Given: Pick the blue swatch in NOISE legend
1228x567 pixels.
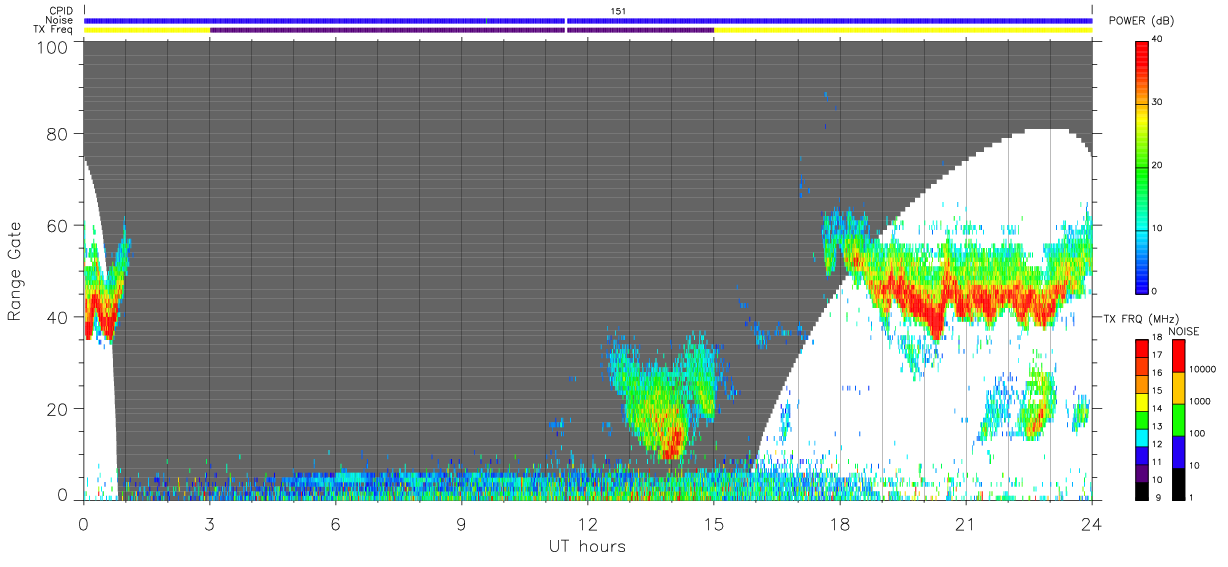Looking at the screenshot, I should [x=1177, y=452].
